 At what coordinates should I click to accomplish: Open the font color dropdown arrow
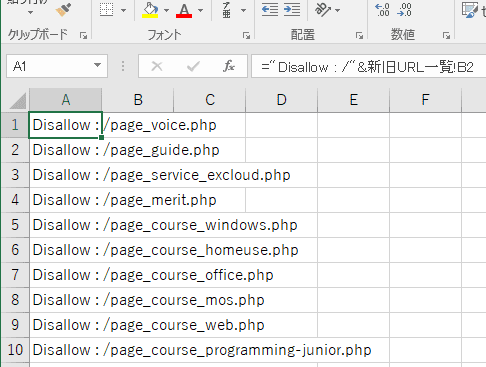(200, 10)
